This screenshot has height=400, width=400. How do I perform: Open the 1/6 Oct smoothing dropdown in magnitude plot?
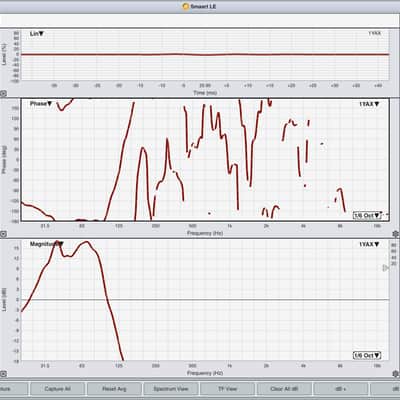[x=367, y=355]
